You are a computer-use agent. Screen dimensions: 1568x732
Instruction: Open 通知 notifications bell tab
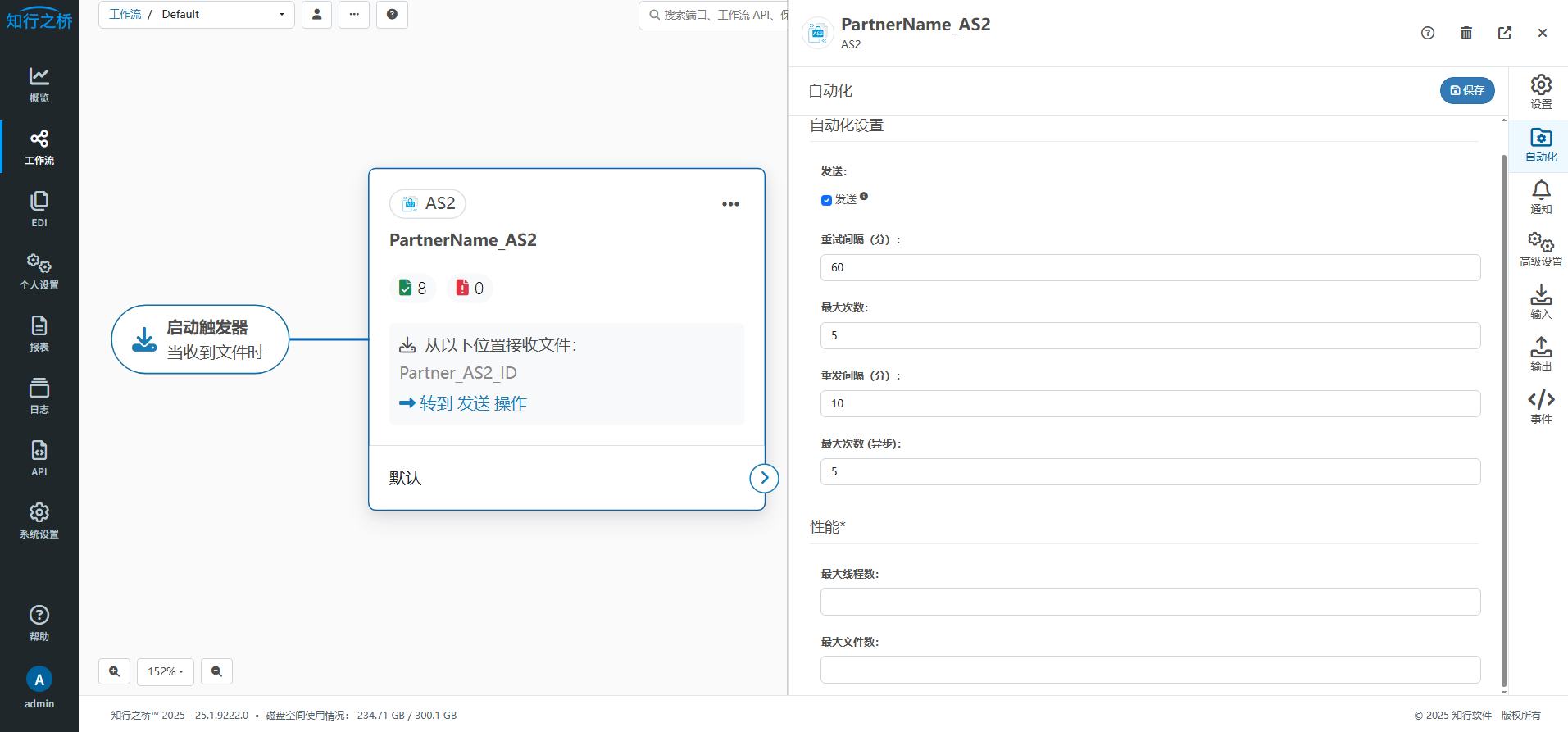tap(1540, 196)
